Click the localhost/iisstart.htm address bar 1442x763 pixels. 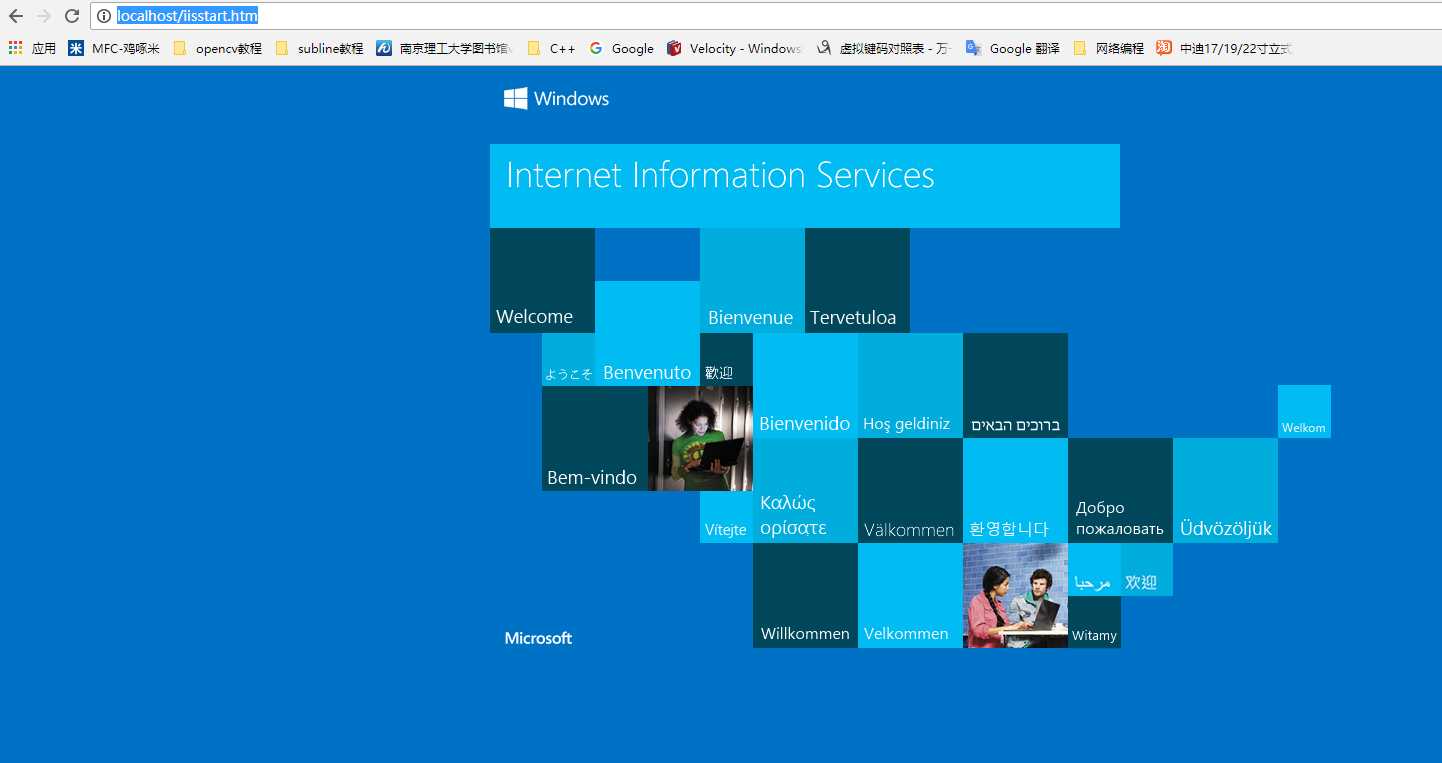tap(766, 16)
